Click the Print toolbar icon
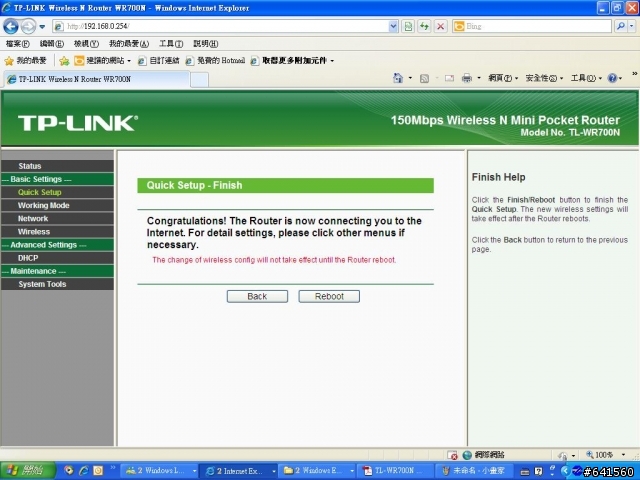This screenshot has height=480, width=640. pos(467,78)
